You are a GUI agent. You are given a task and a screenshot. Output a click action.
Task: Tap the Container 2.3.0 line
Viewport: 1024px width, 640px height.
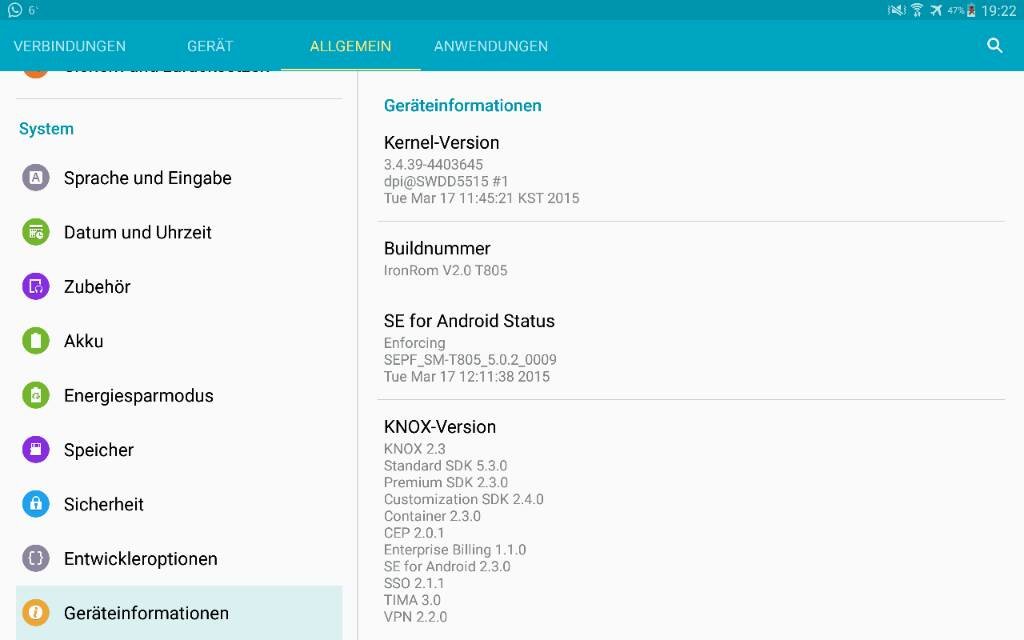(432, 516)
